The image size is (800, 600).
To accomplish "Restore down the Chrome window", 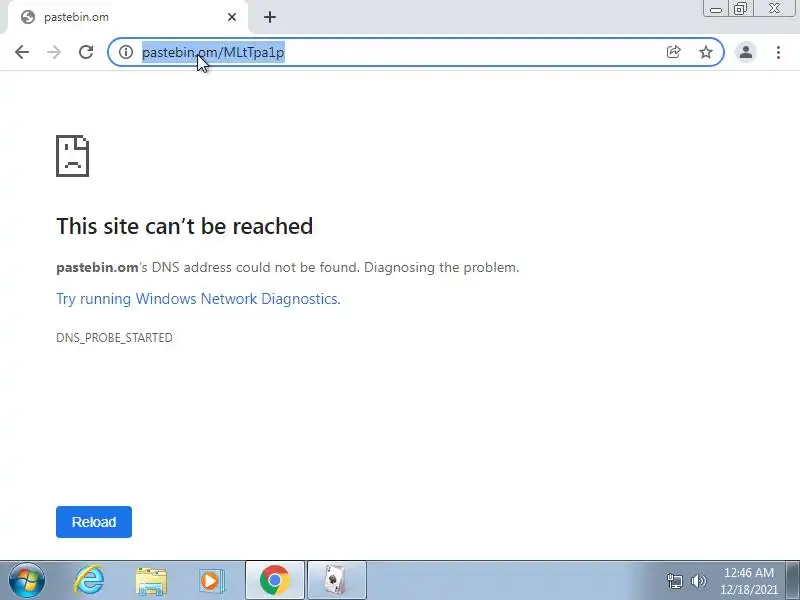I will [x=740, y=9].
